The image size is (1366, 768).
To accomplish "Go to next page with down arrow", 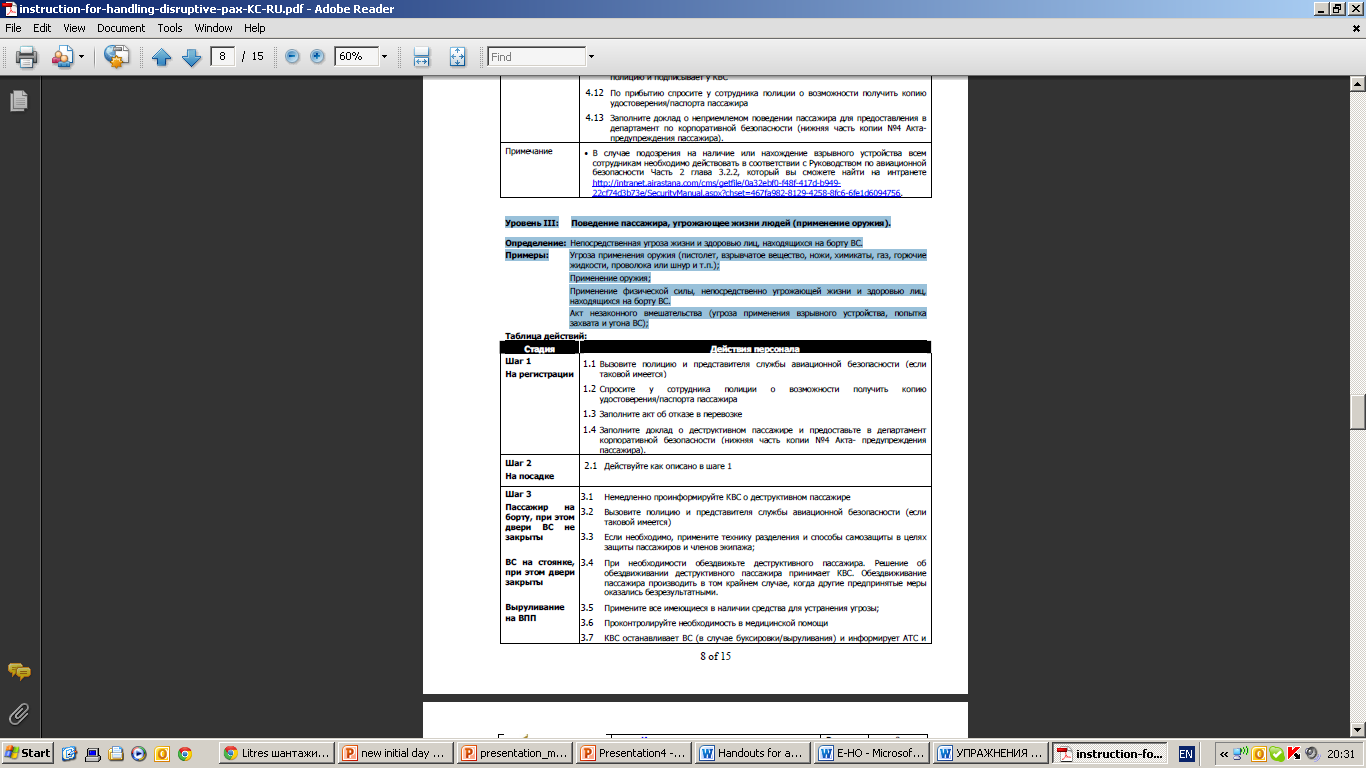I will tap(191, 57).
